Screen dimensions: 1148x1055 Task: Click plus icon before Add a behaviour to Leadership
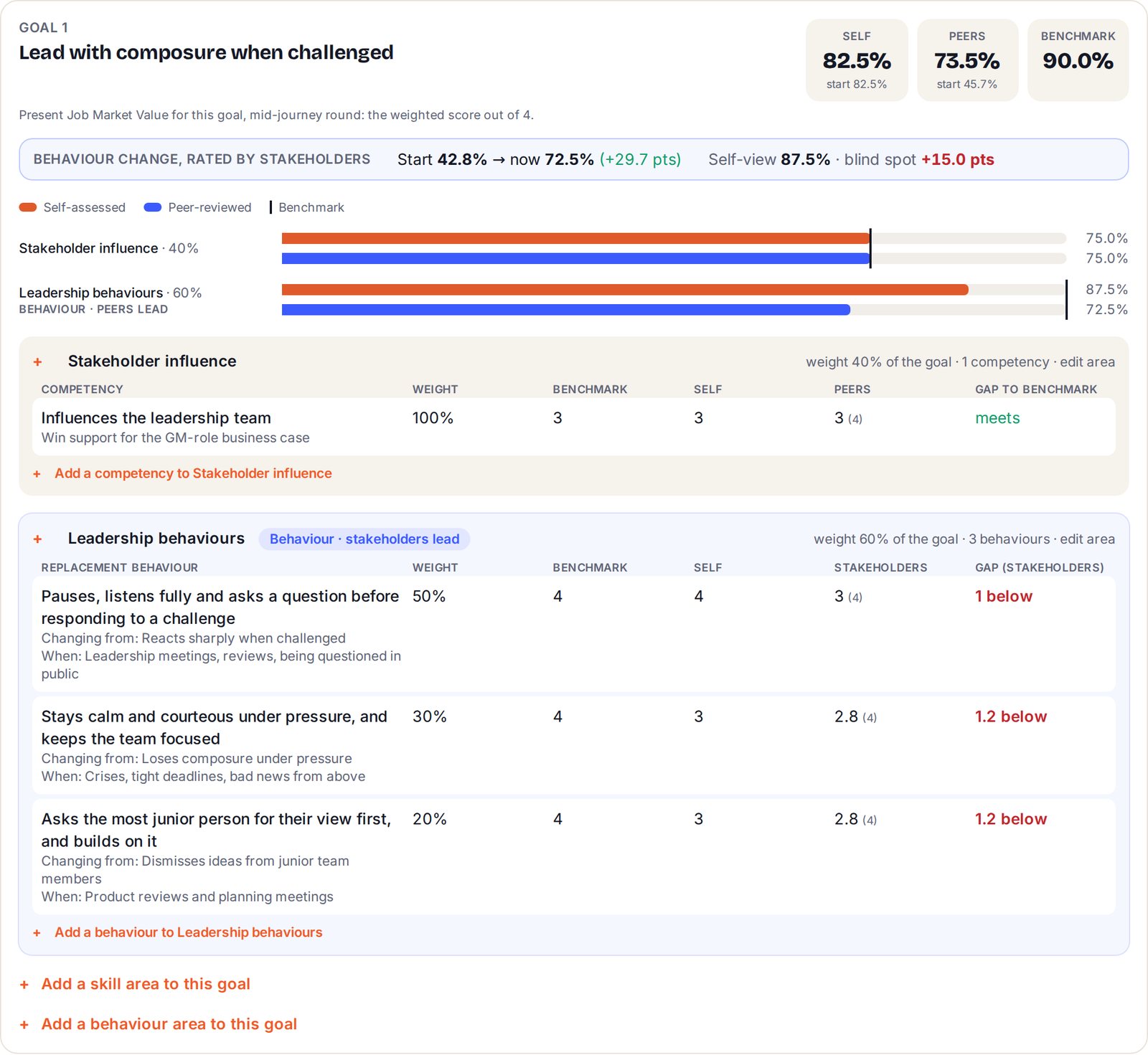(37, 933)
